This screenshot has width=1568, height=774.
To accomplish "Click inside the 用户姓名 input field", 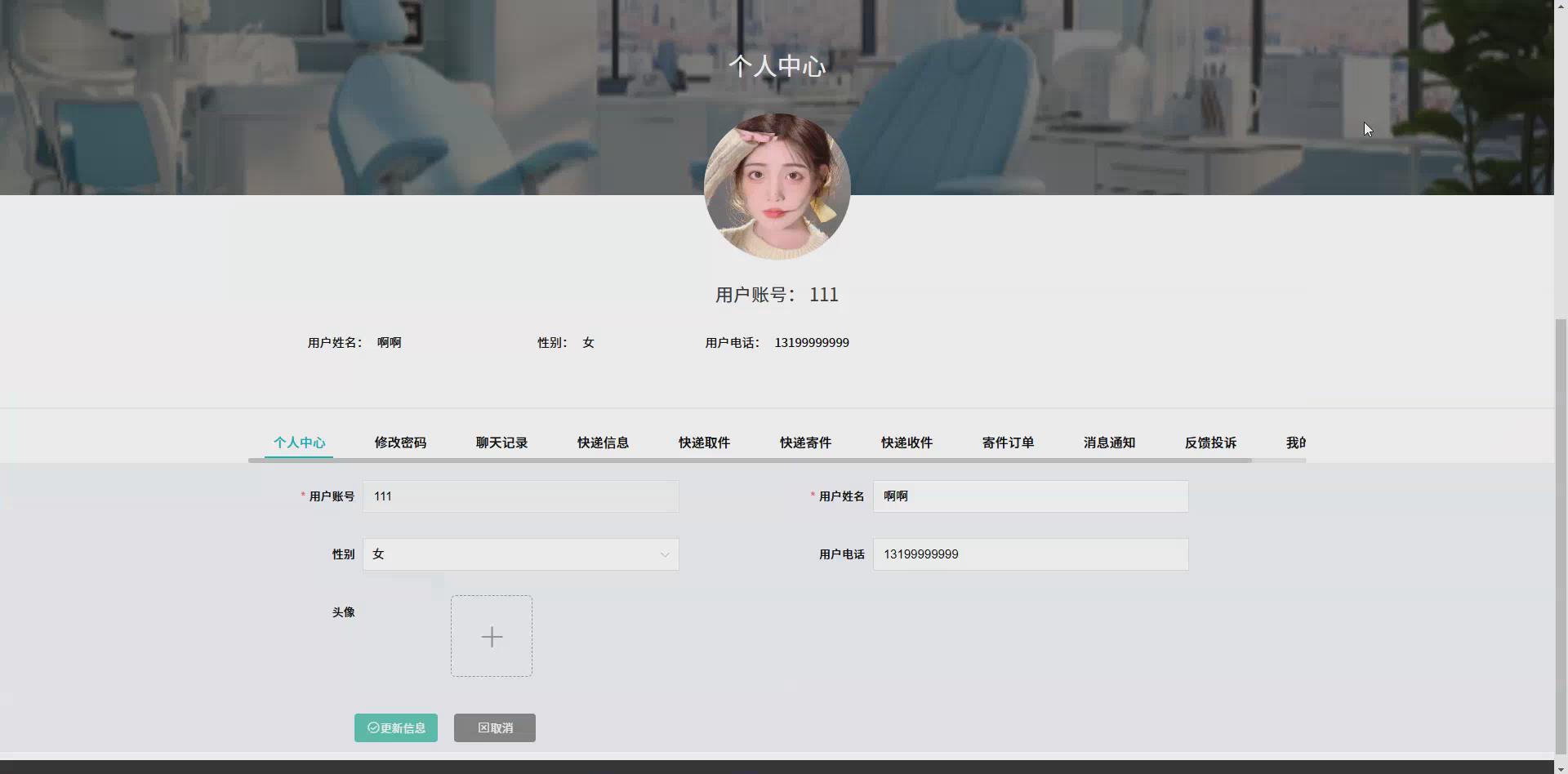I will point(1030,496).
